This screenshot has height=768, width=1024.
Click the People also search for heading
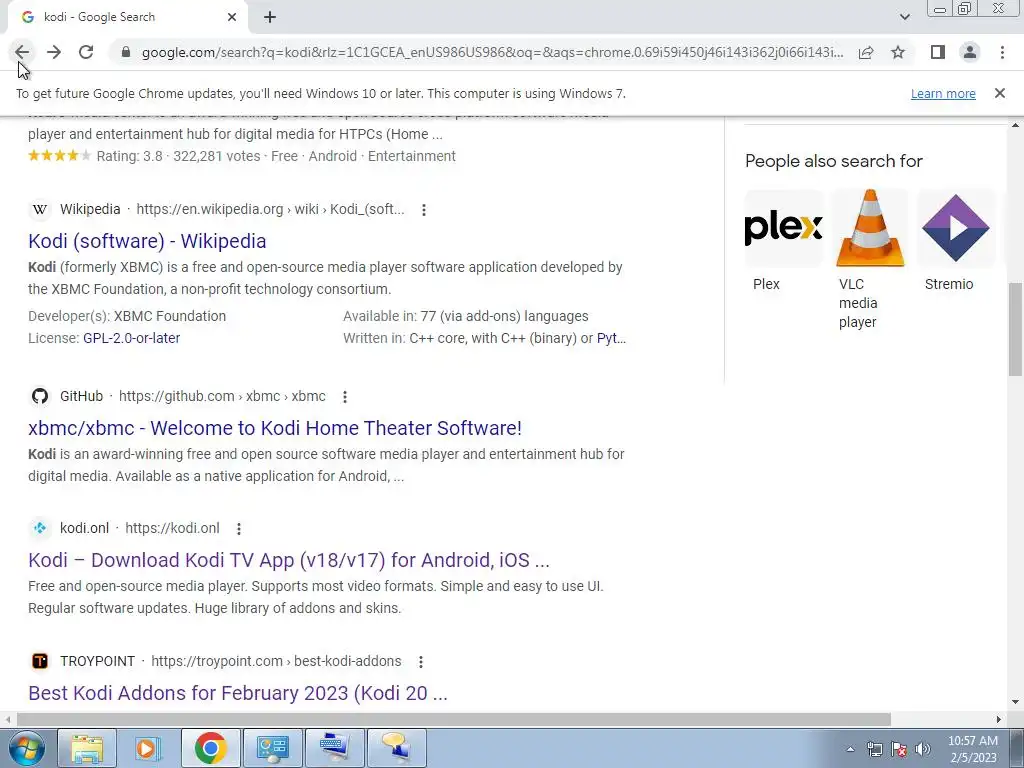[833, 161]
